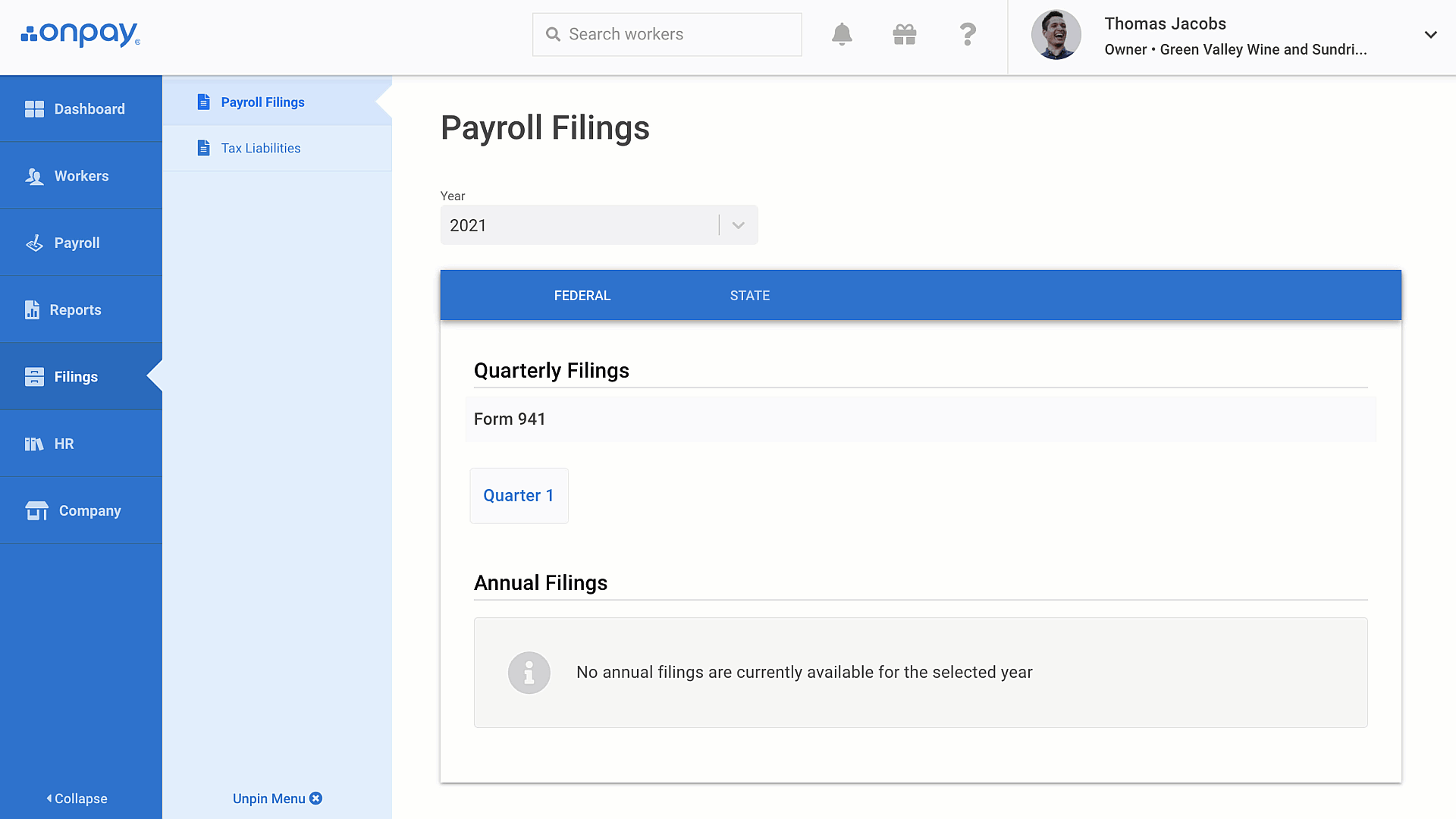Focus the Search workers field
Image resolution: width=1456 pixels, height=819 pixels.
pos(667,34)
